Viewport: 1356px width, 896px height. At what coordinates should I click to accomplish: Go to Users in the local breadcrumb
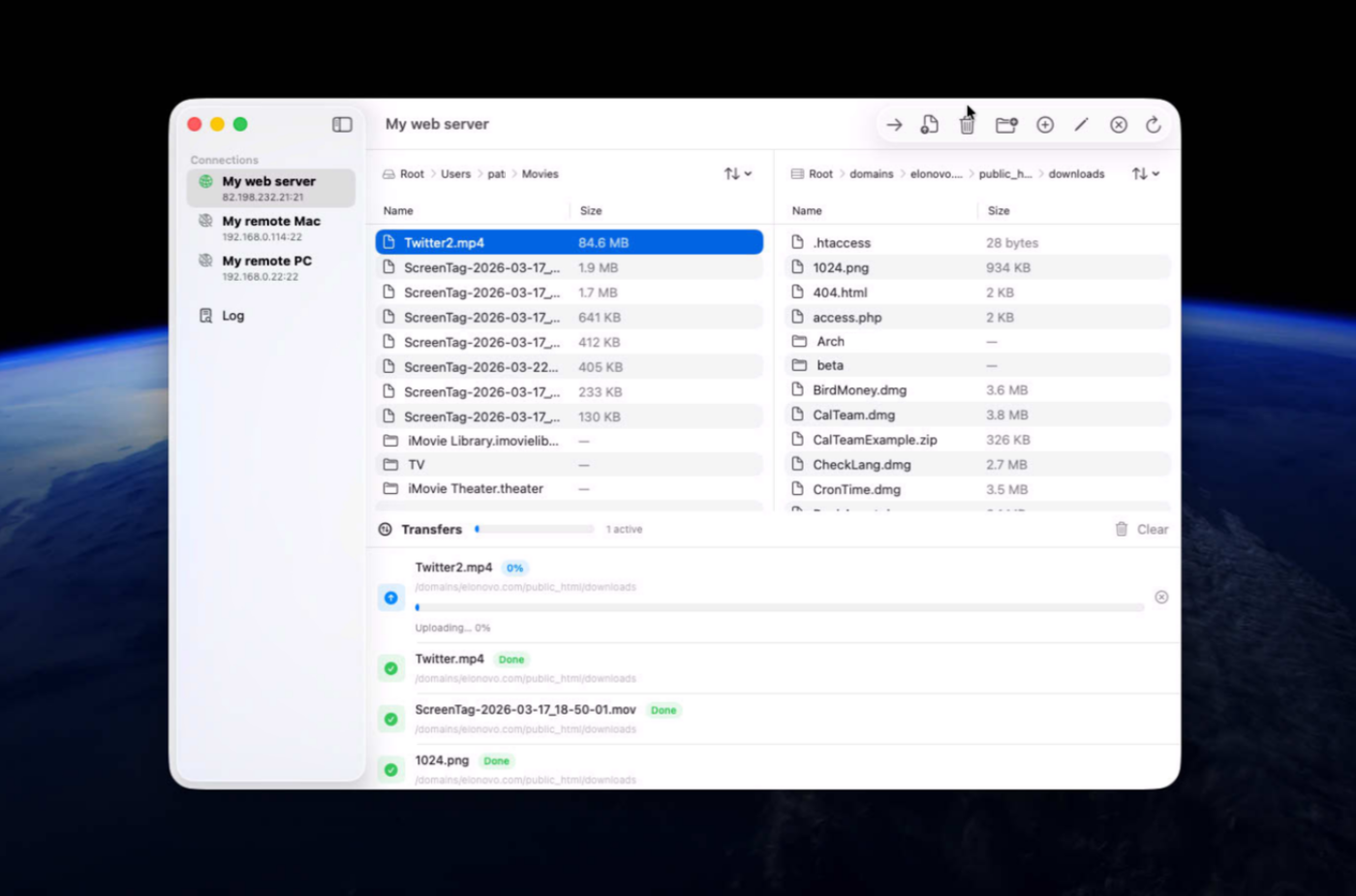tap(456, 174)
